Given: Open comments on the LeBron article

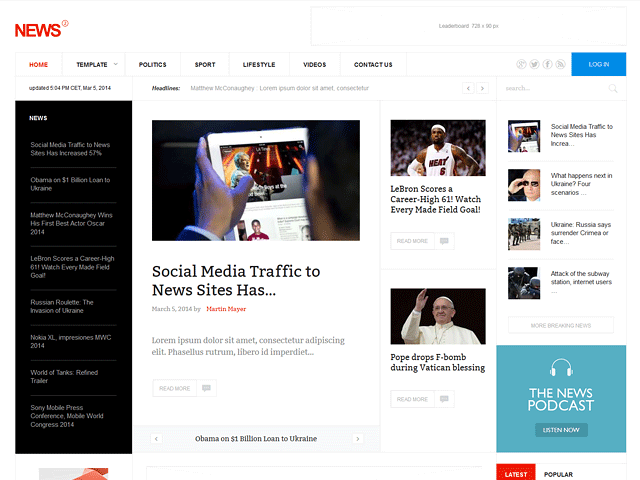Looking at the screenshot, I should tap(444, 241).
